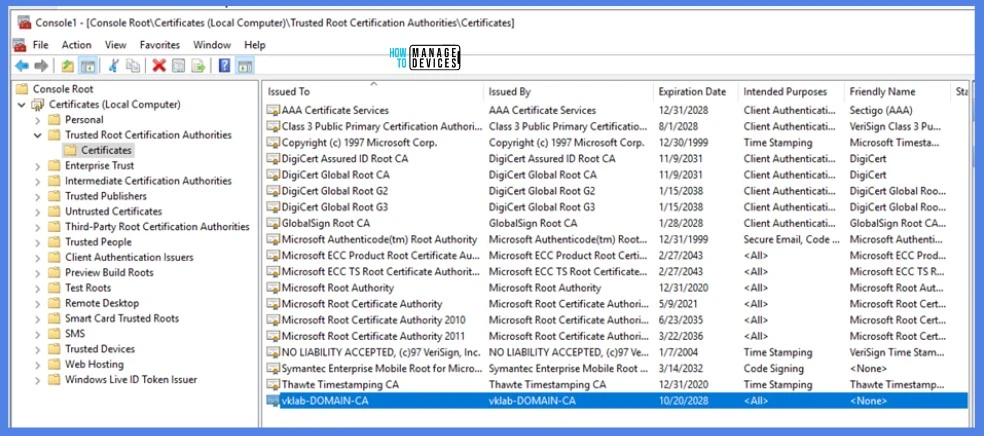
Task: Click the Back arrow toolbar icon
Action: point(22,65)
